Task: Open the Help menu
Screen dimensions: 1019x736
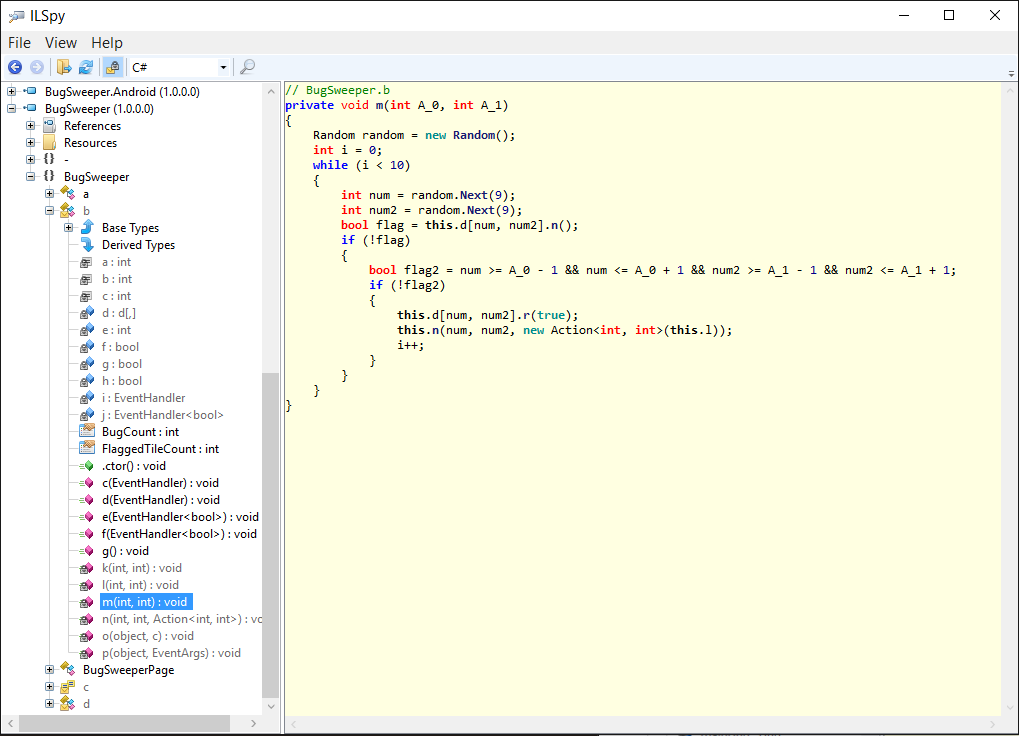Action: 107,43
